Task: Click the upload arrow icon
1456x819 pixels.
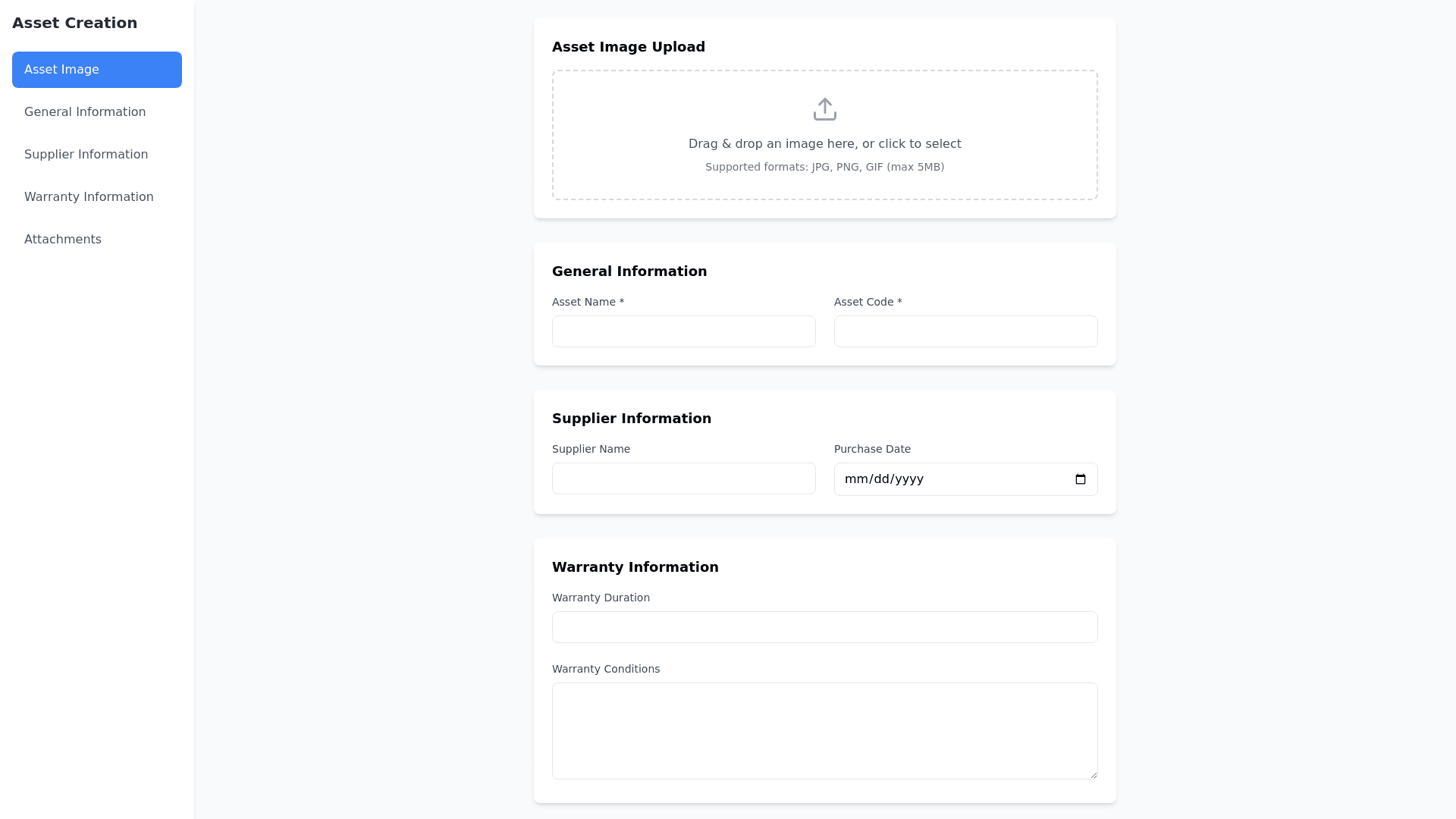Action: pyautogui.click(x=824, y=109)
